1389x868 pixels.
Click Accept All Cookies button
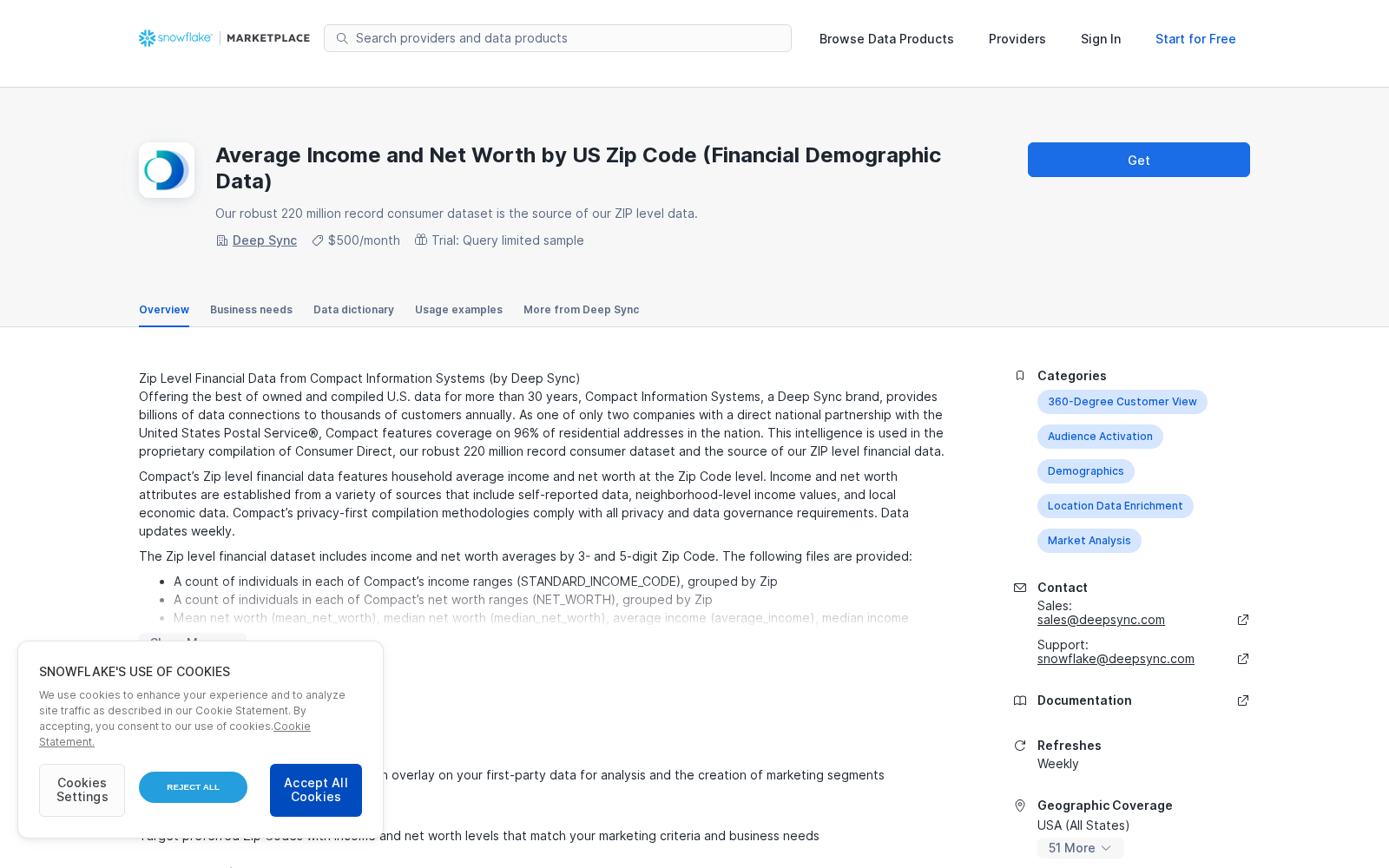coord(316,790)
